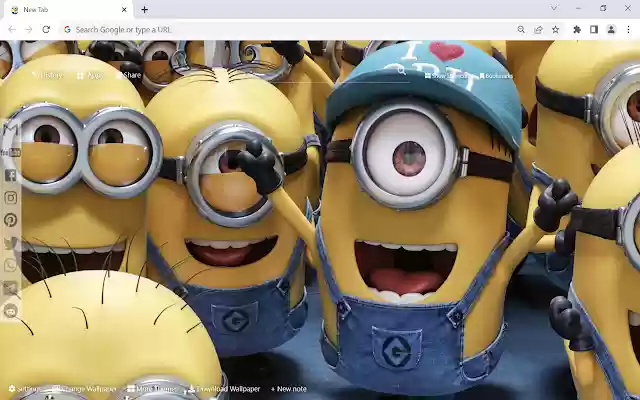
Task: Open More Themes
Action: pos(152,389)
